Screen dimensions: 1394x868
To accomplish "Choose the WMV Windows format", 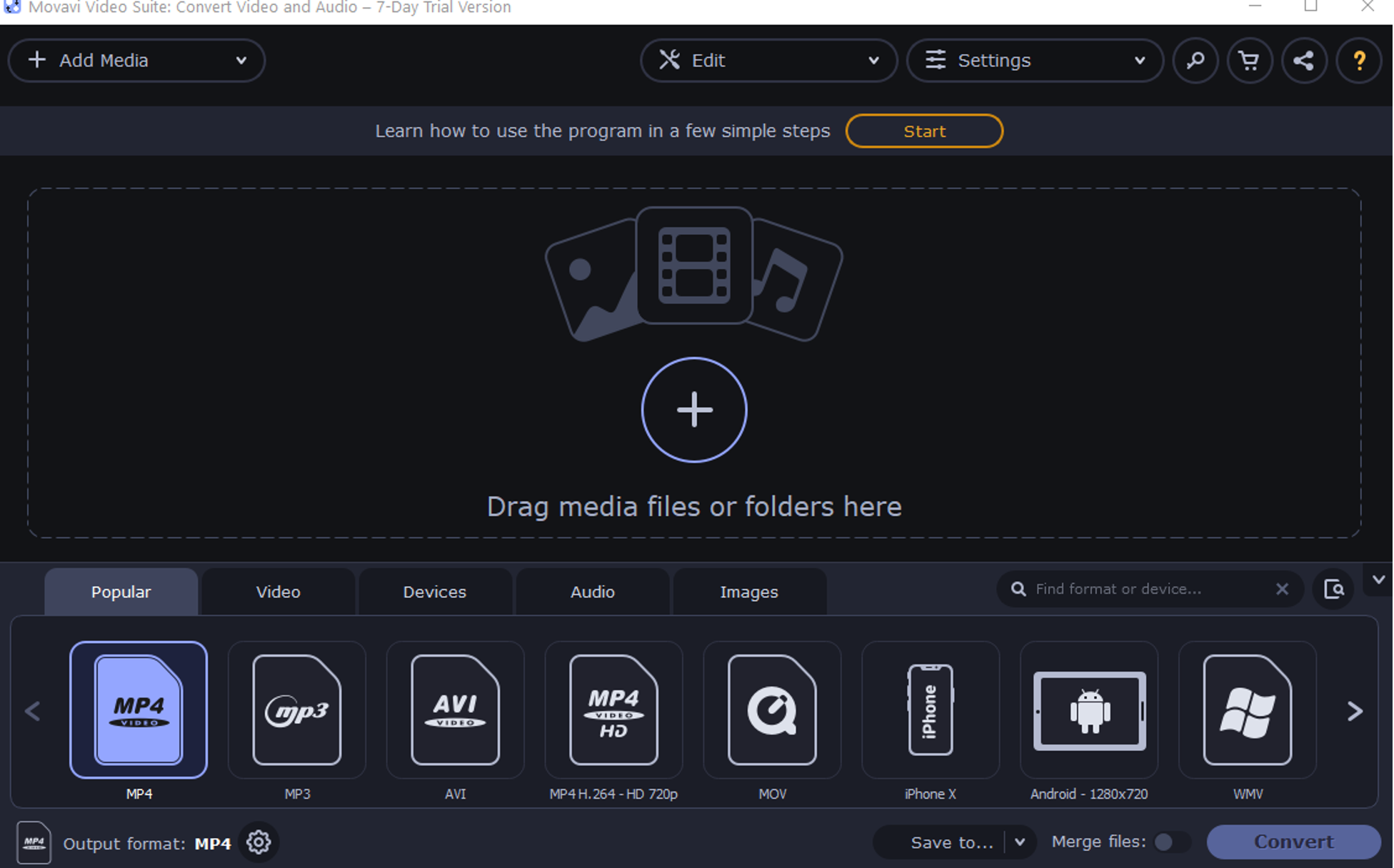I will coord(1248,710).
